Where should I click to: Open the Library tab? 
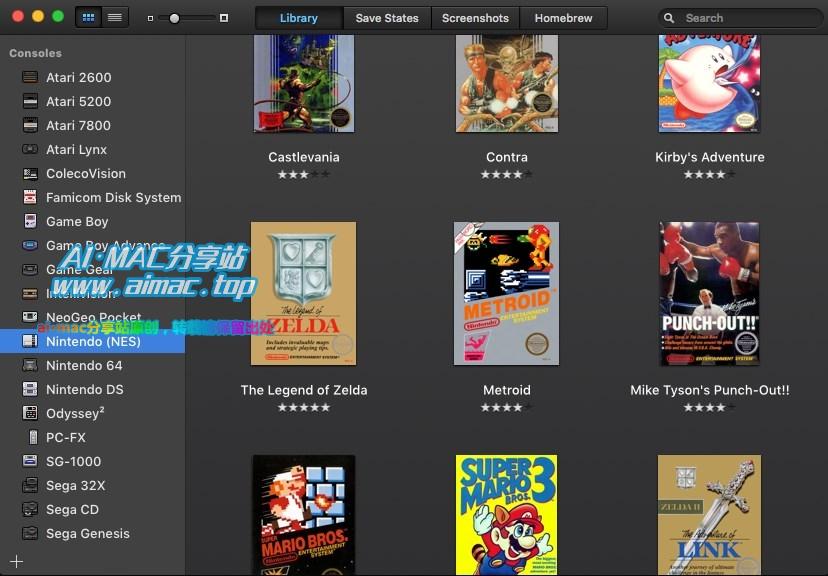point(299,18)
